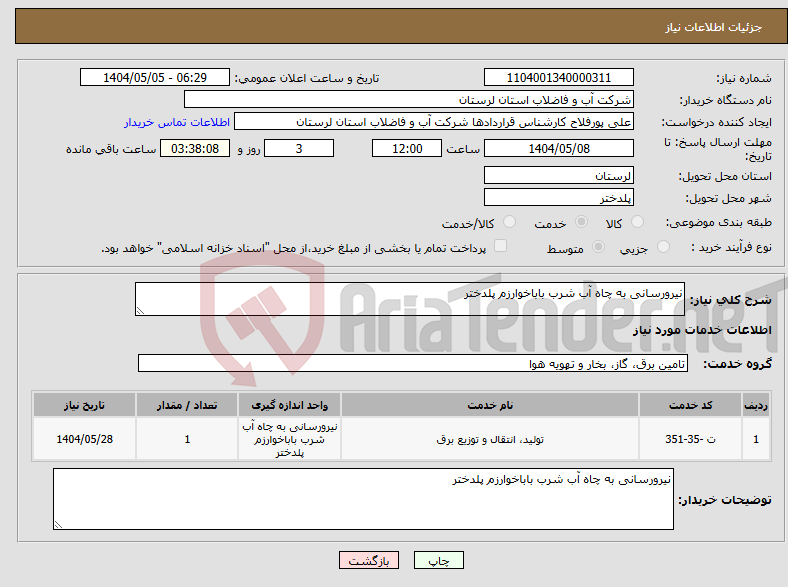The image size is (788, 587).
Task: Click the resize handle of شرح کلی نیاز box
Action: (140, 311)
